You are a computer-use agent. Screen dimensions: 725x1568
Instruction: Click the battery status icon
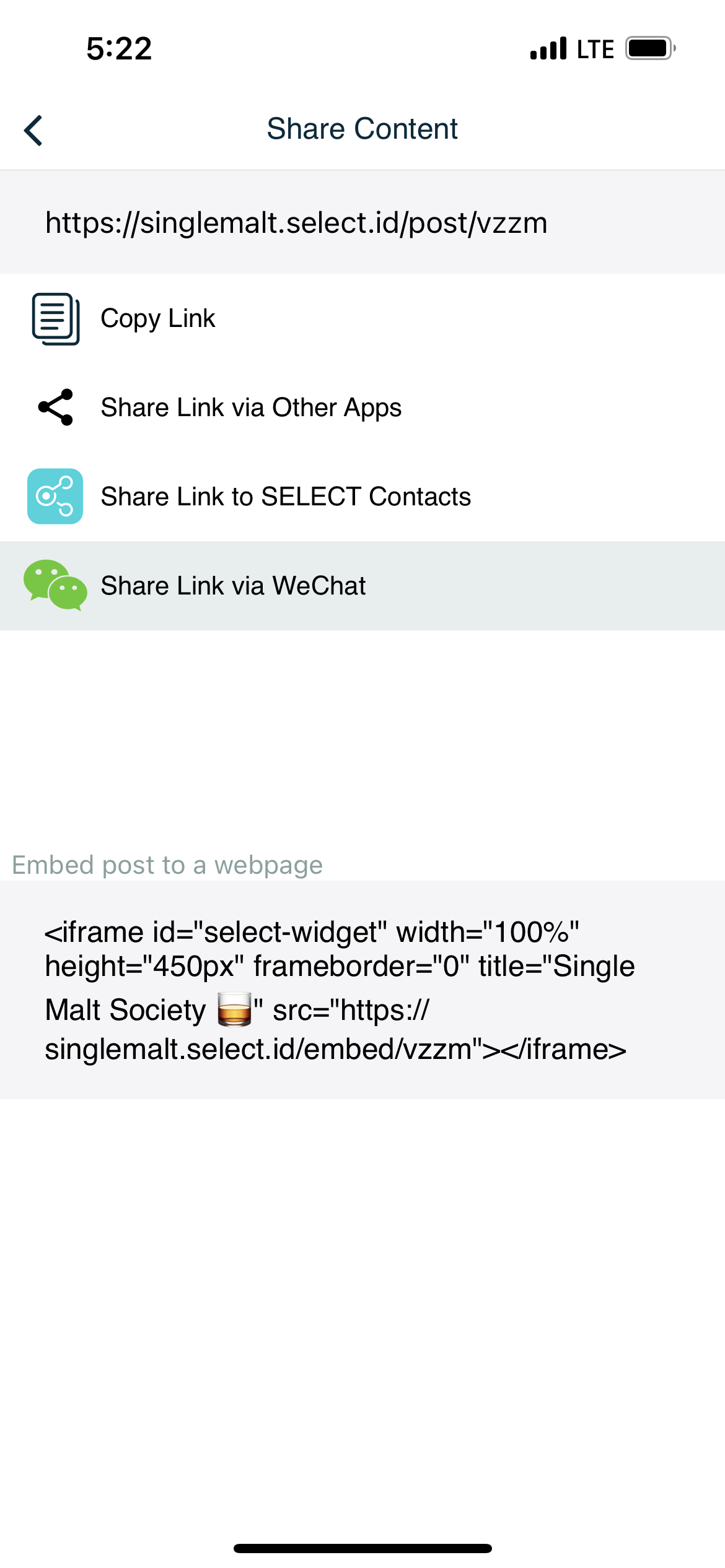tap(649, 48)
